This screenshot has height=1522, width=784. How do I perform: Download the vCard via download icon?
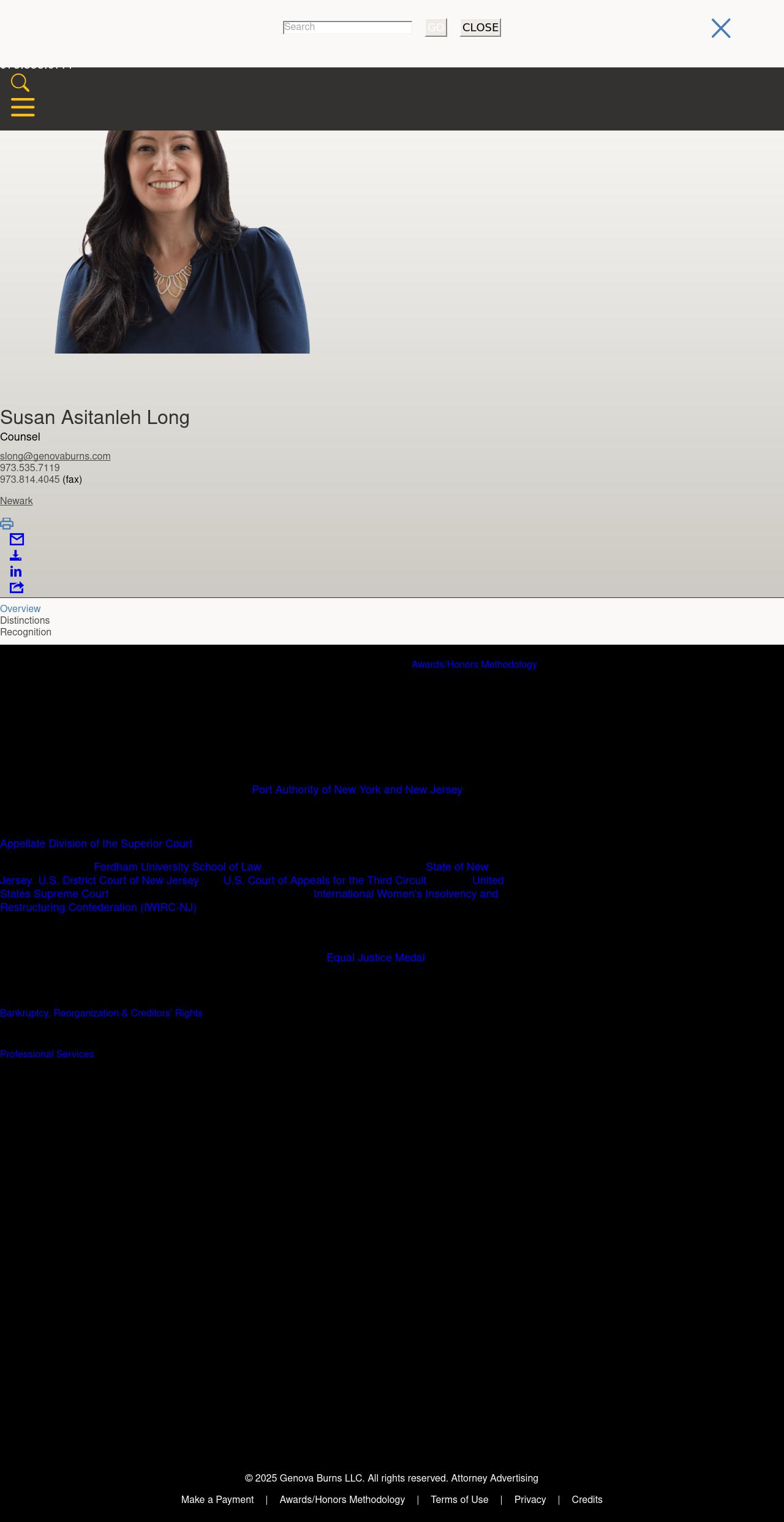[16, 556]
